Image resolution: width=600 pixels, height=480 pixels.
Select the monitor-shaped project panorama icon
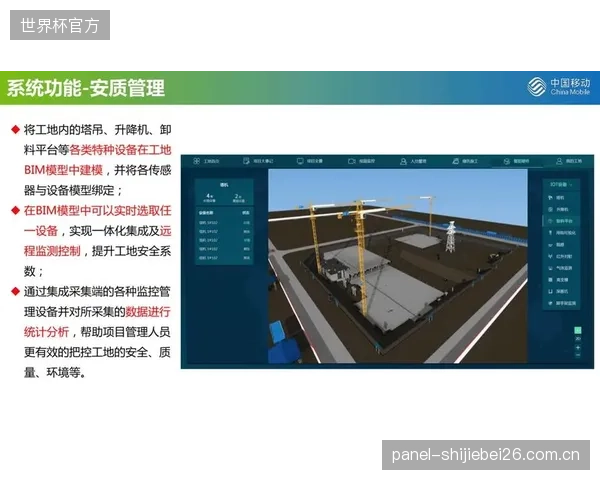[x=300, y=161]
